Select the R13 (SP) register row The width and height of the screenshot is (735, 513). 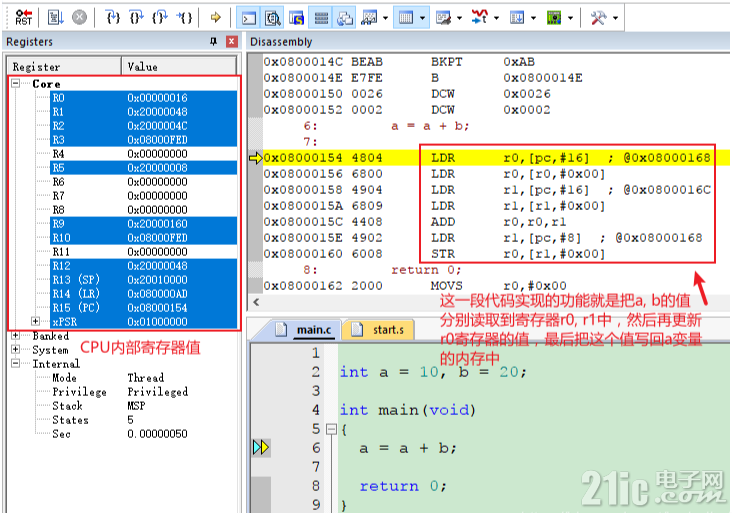(x=143, y=279)
